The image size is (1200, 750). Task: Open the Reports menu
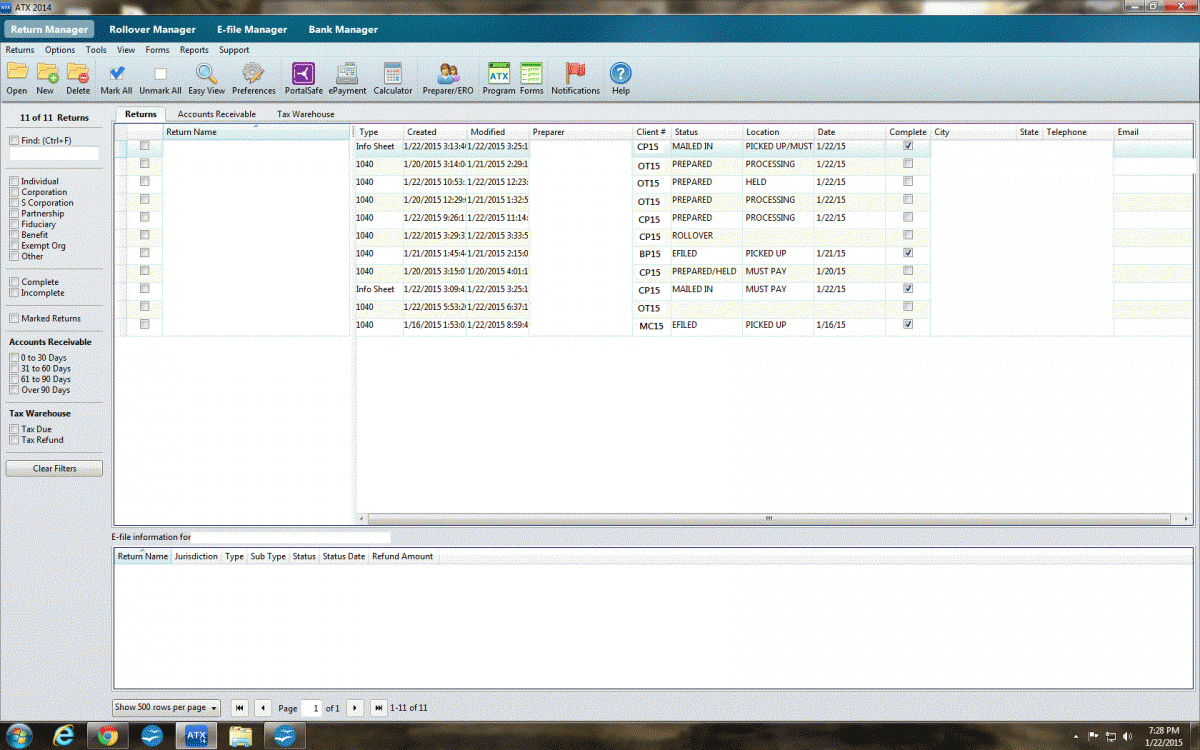tap(194, 50)
